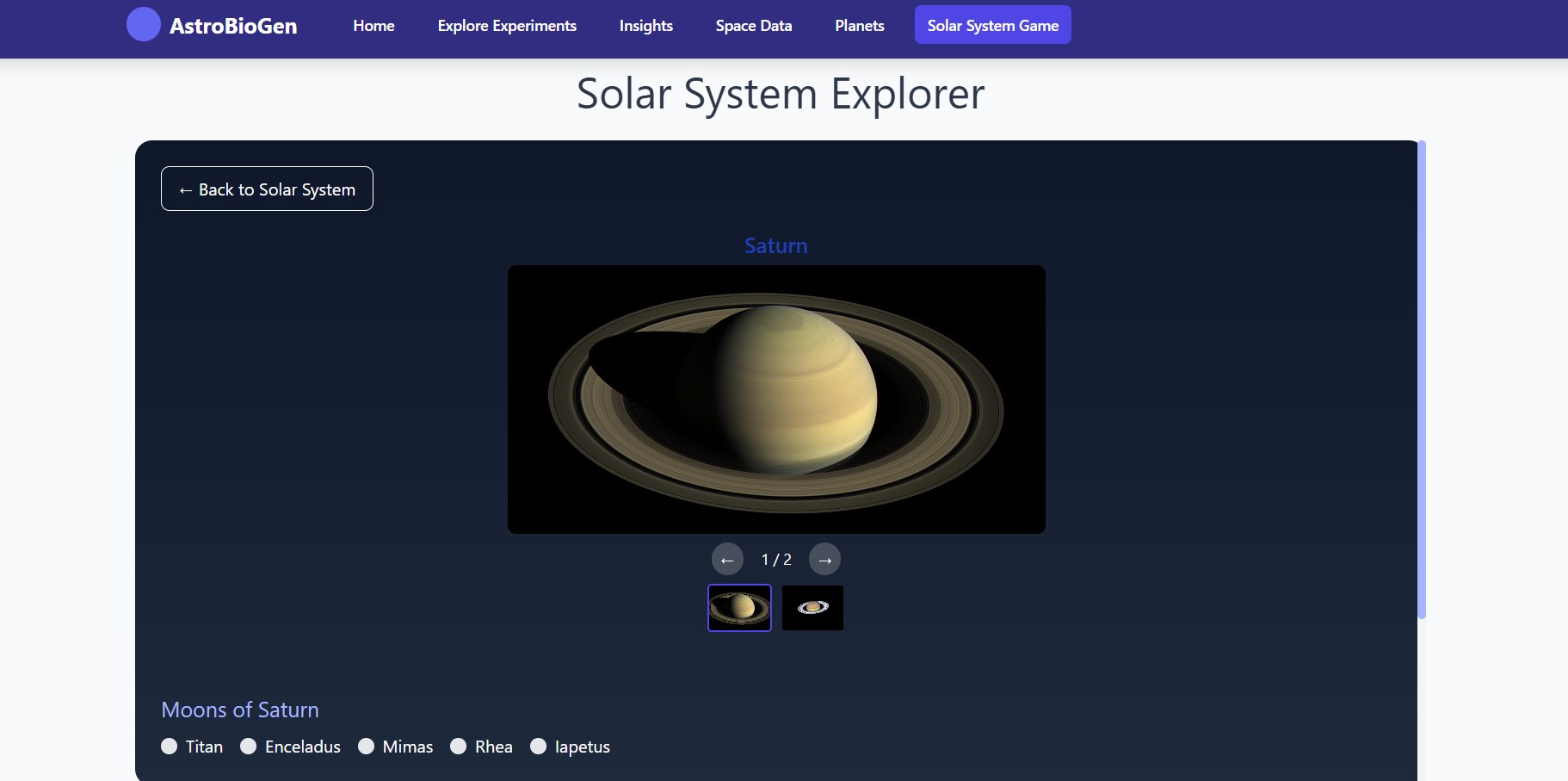Click the 1 / 2 image counter

(x=776, y=560)
